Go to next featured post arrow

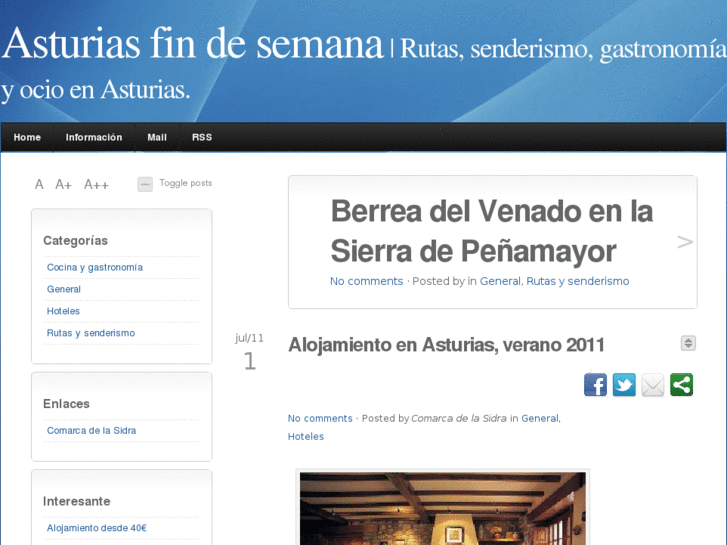pos(685,242)
